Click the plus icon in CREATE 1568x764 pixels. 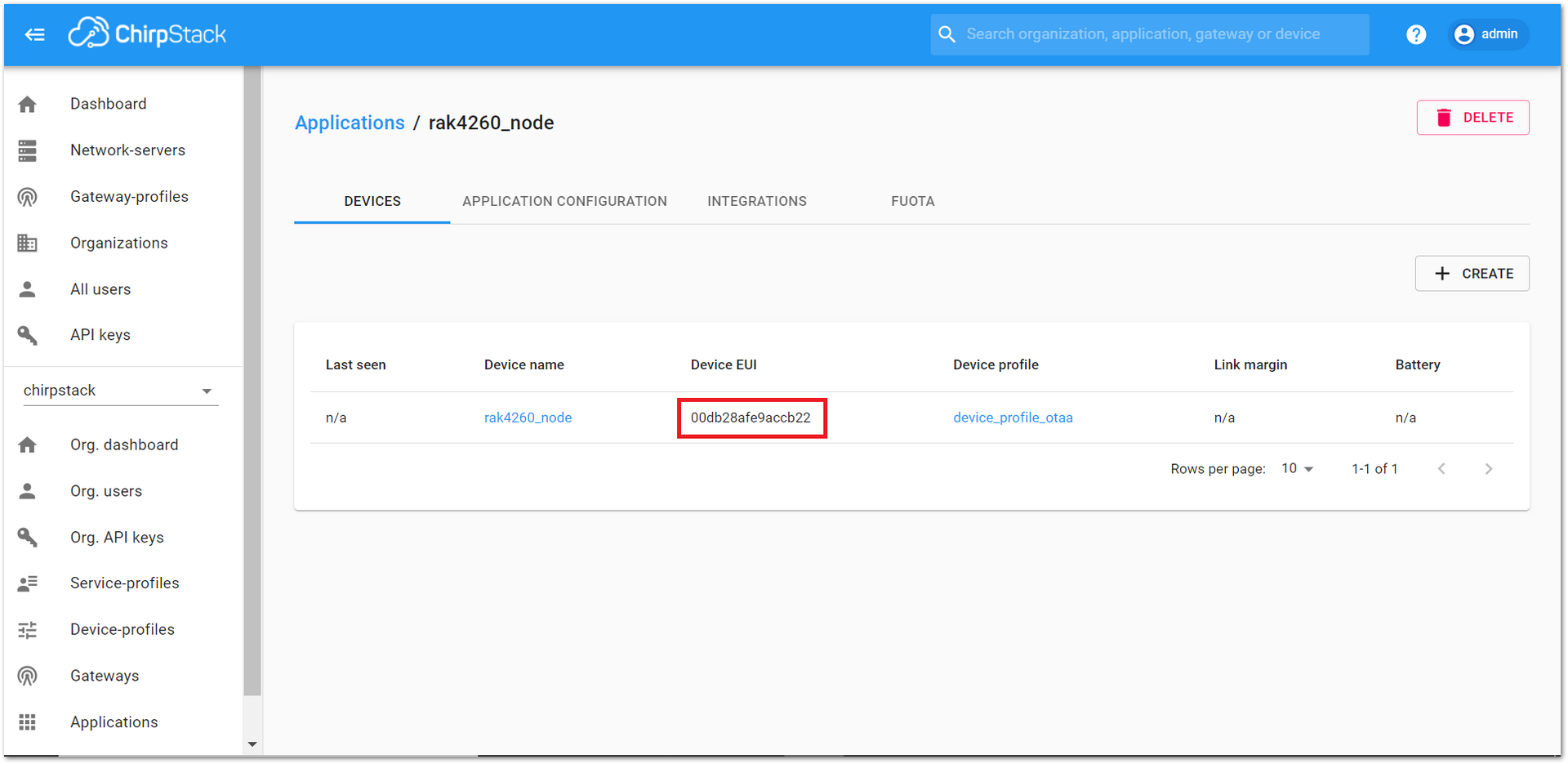pyautogui.click(x=1442, y=274)
